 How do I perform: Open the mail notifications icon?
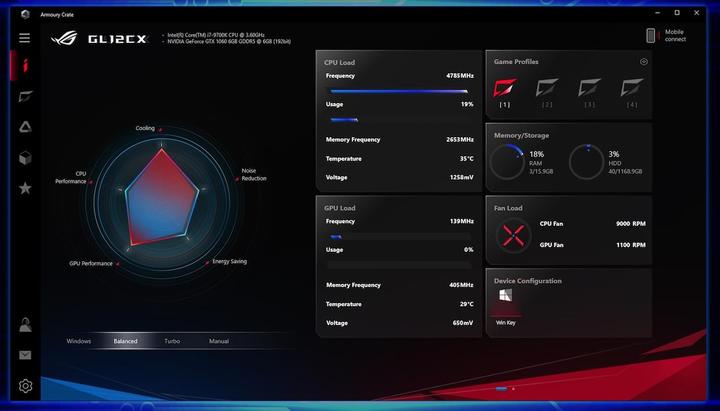click(x=25, y=355)
